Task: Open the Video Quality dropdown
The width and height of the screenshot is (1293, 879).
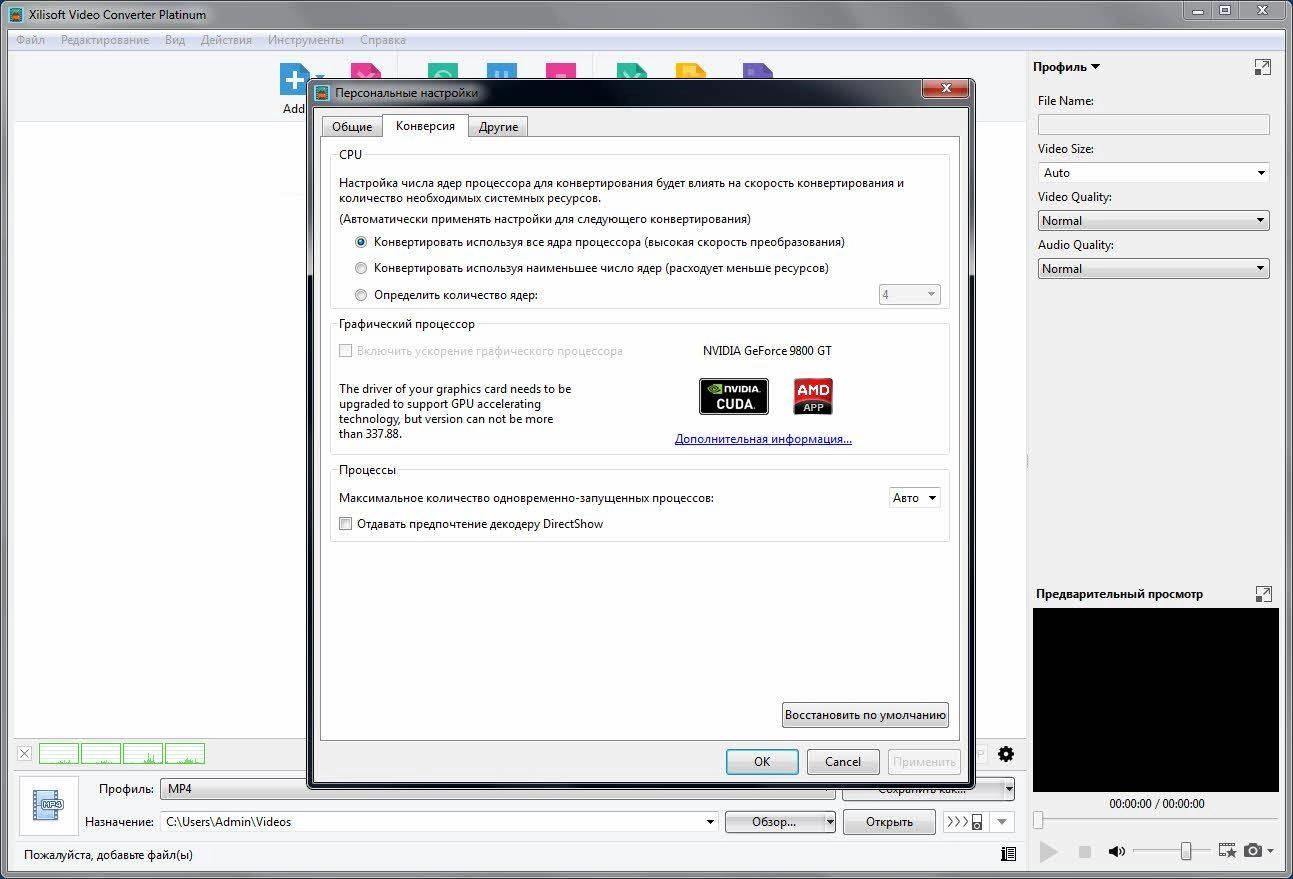Action: pyautogui.click(x=1154, y=221)
